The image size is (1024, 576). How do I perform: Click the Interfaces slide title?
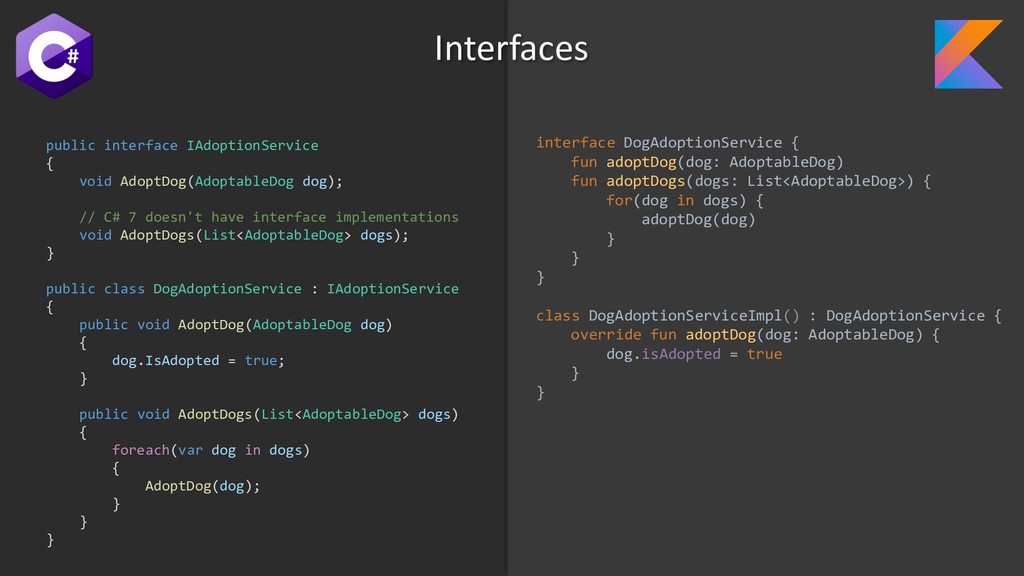click(511, 48)
